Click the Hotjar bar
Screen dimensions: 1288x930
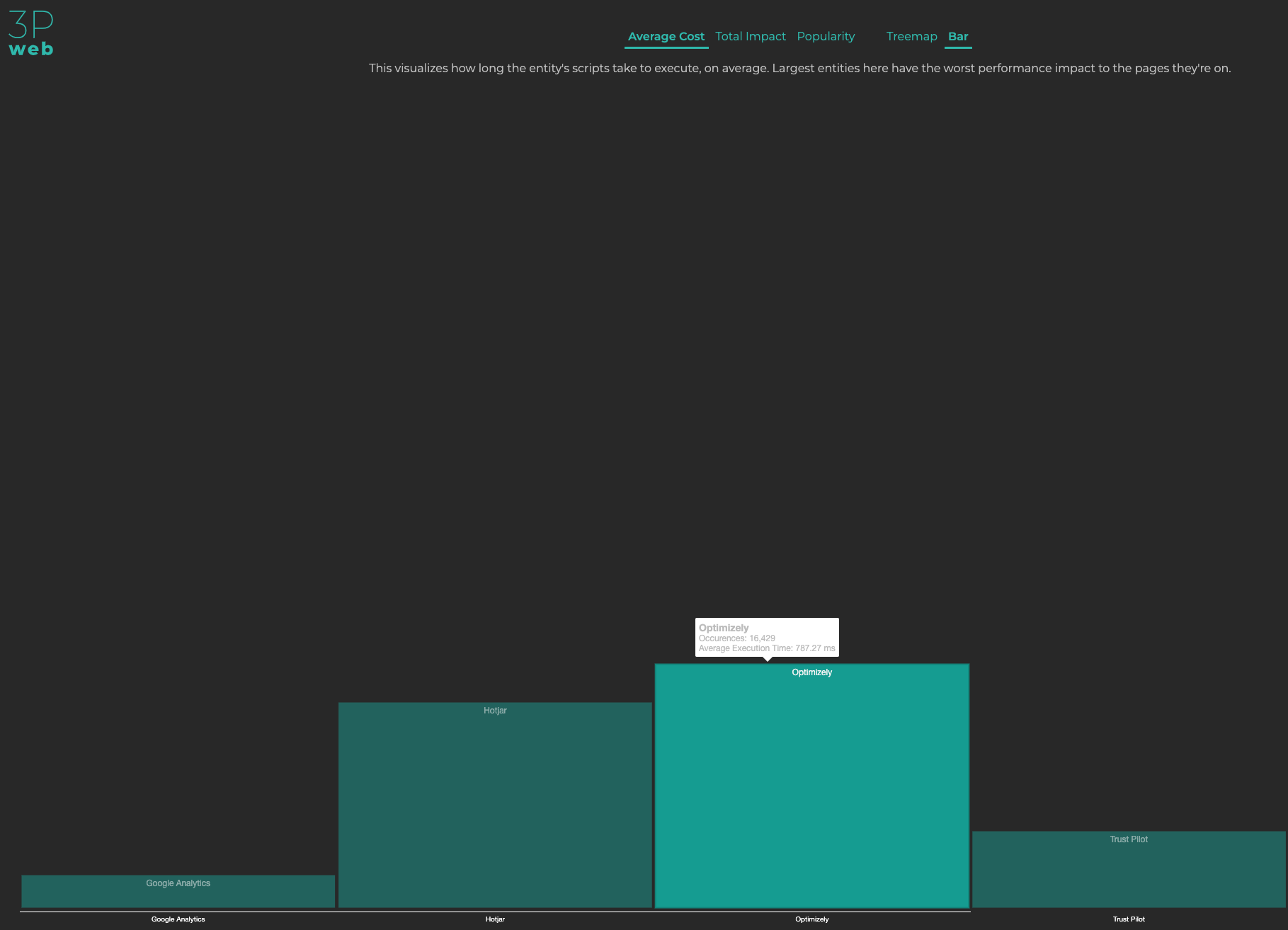pyautogui.click(x=495, y=805)
